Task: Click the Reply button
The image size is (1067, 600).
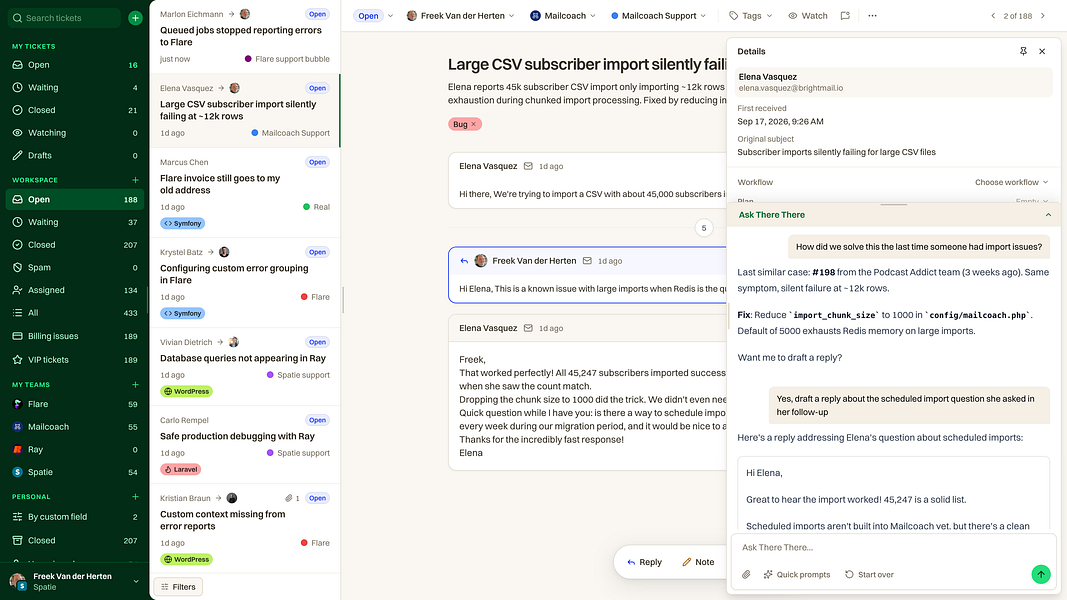Action: click(644, 562)
